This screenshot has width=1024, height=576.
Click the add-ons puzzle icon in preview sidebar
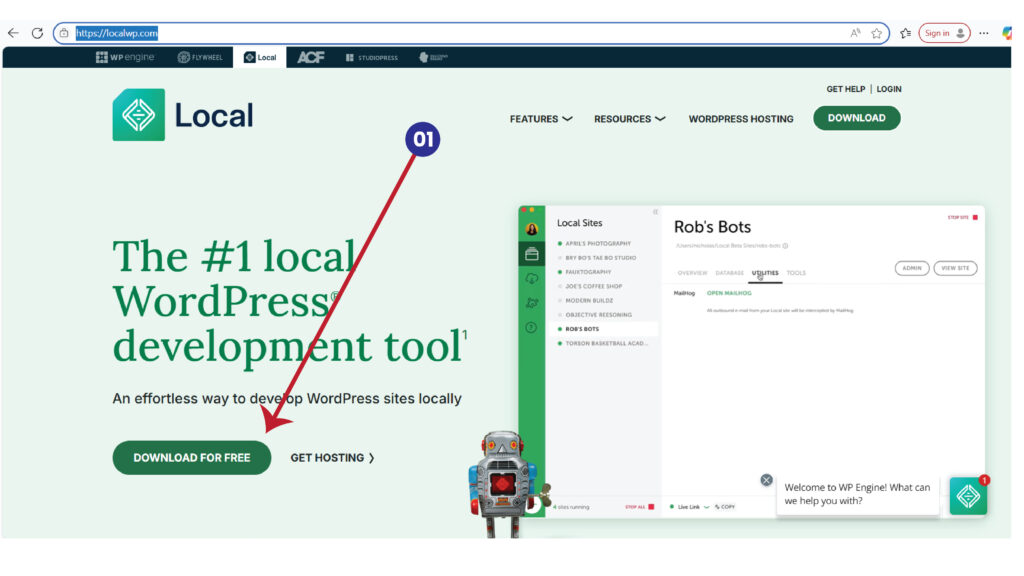pyautogui.click(x=532, y=302)
